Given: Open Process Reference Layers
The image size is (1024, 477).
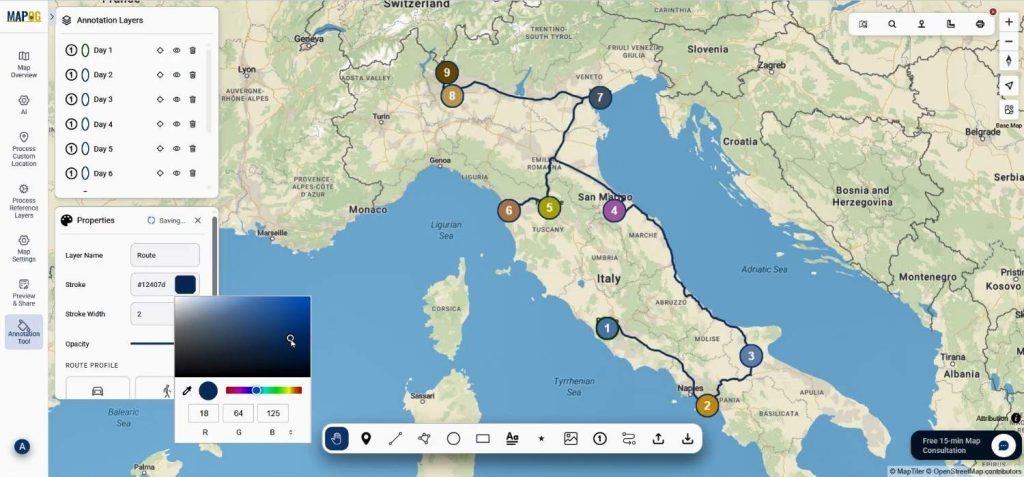Looking at the screenshot, I should tap(24, 201).
